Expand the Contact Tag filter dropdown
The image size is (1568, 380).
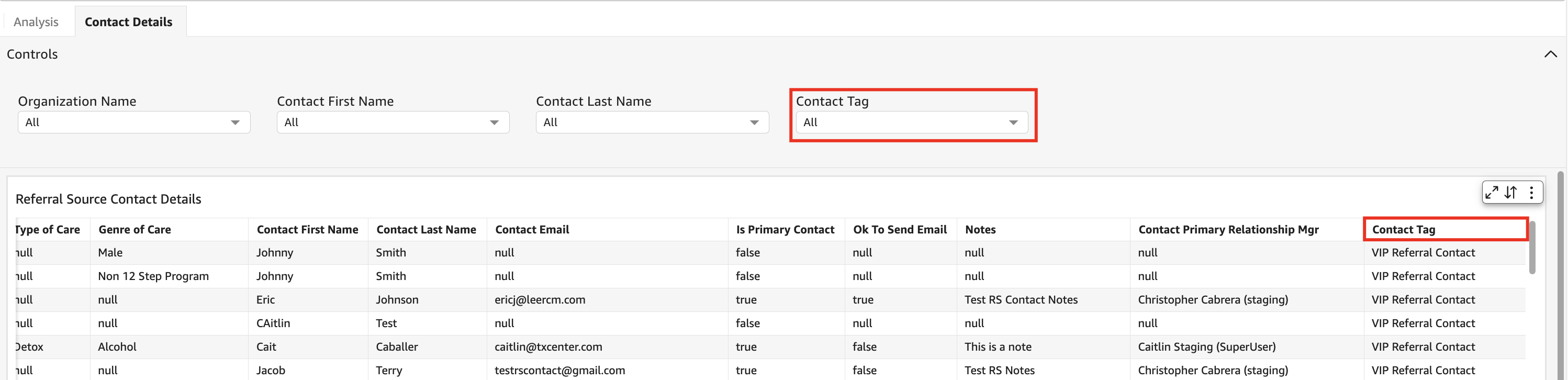coord(911,122)
